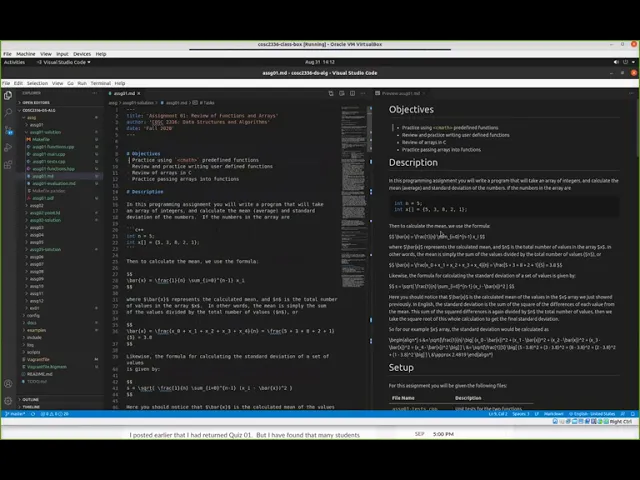The width and height of the screenshot is (640, 480).
Task: Close the Preview assg01.md tab
Action: pos(424,93)
